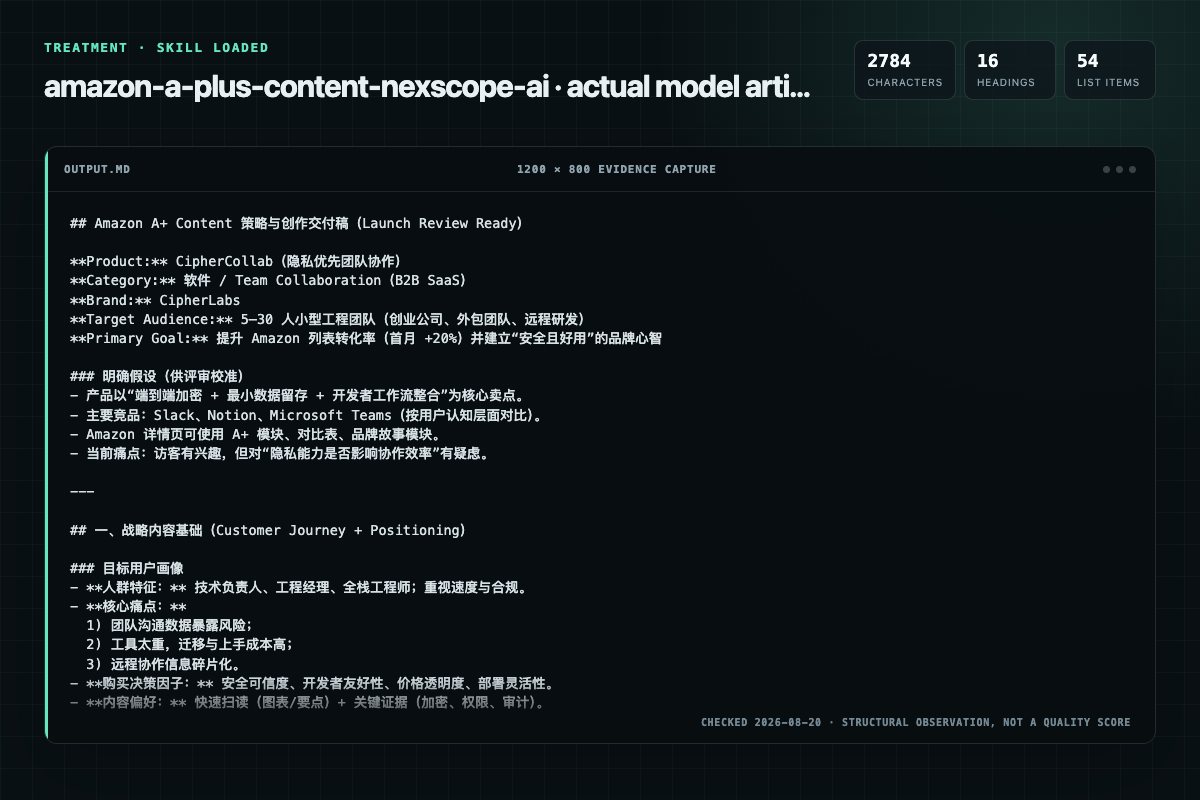Click the '1) 团队沟通数据暴露风险' item
This screenshot has height=800, width=1200.
(x=169, y=626)
